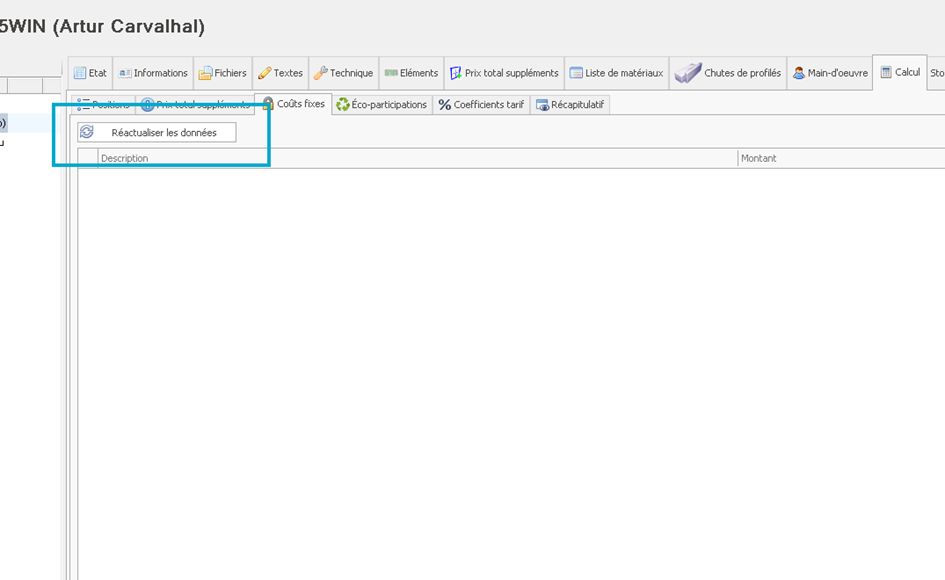The height and width of the screenshot is (580, 945).
Task: Open top-row Prix total suppléments tab
Action: click(504, 73)
